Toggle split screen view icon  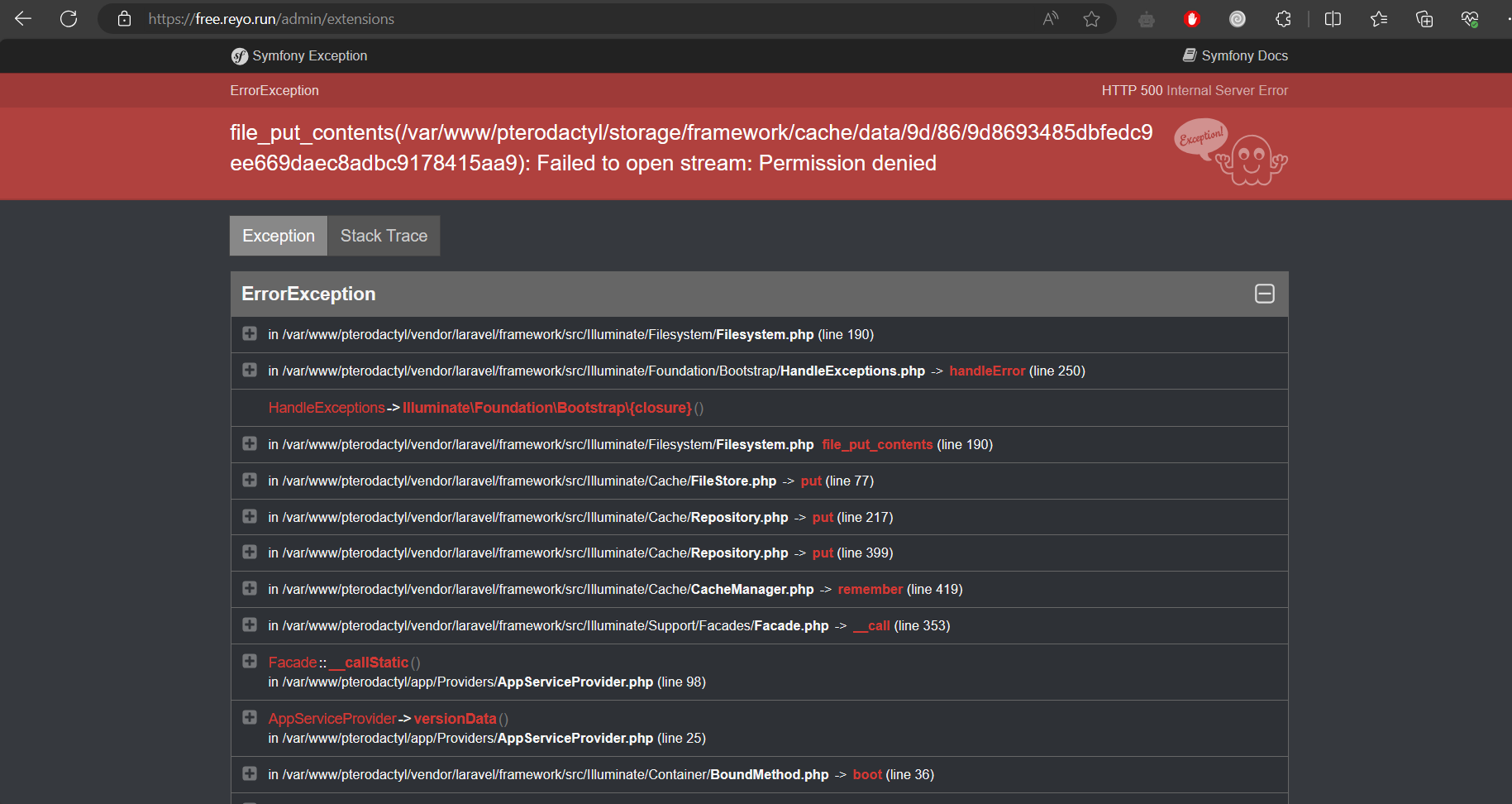click(x=1333, y=18)
